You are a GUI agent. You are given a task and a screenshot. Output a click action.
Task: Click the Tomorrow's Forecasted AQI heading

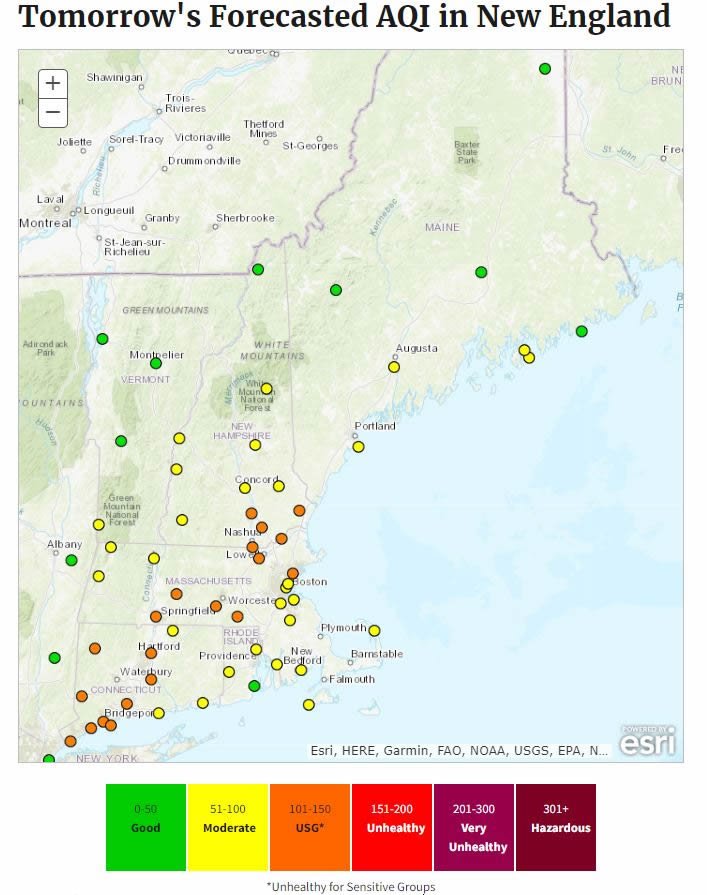(344, 17)
